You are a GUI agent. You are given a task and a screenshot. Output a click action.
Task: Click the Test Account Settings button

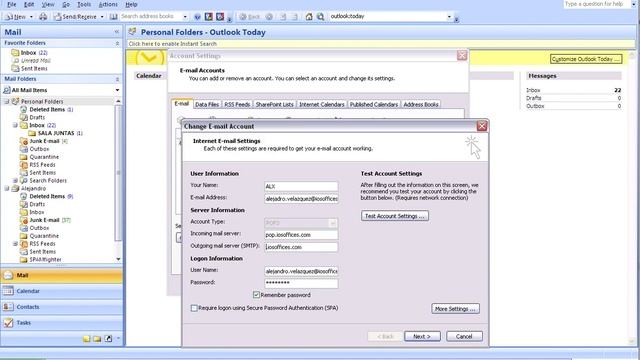click(x=395, y=216)
